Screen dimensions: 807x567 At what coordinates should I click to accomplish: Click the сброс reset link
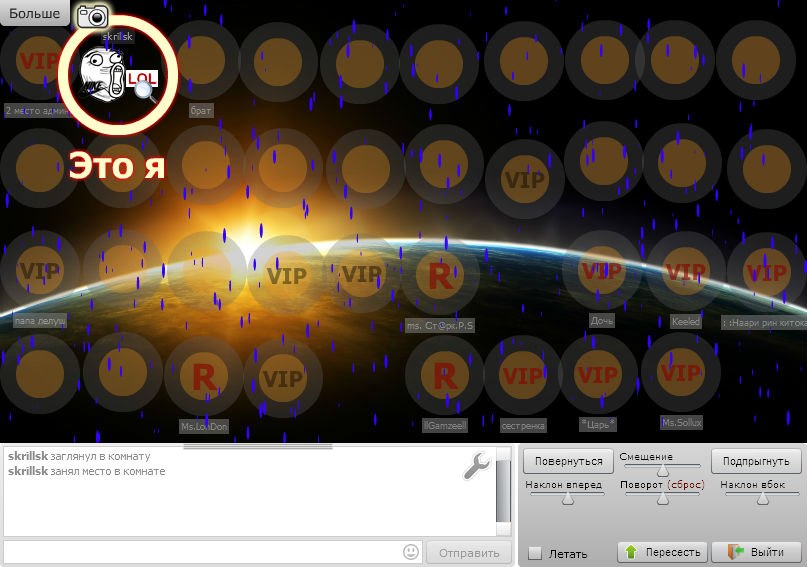(x=685, y=485)
